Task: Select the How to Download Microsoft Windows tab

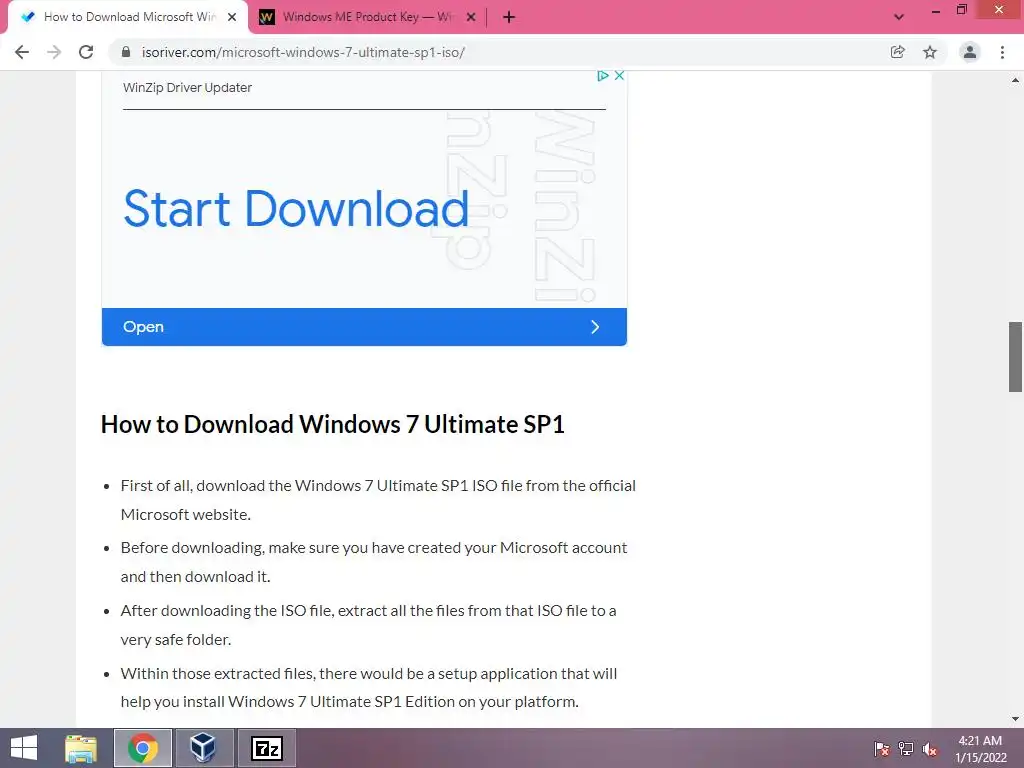Action: [129, 17]
